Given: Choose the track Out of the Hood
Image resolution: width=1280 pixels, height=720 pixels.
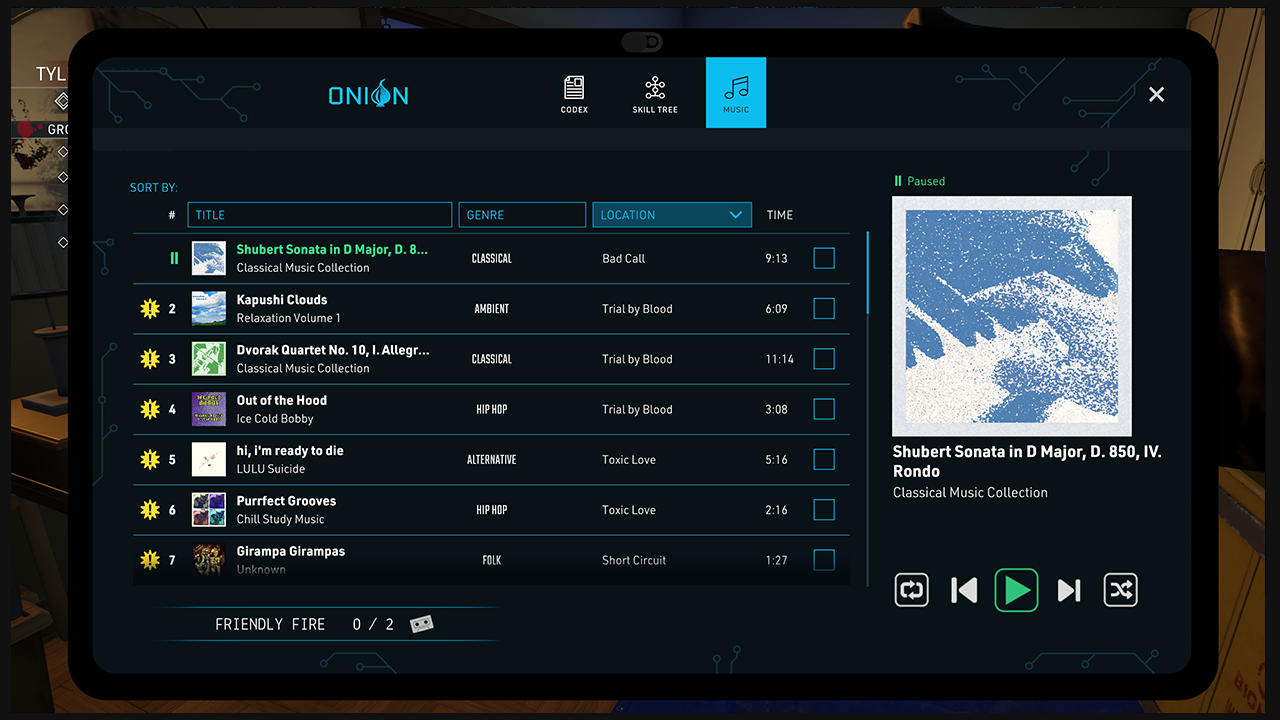Looking at the screenshot, I should (x=282, y=400).
